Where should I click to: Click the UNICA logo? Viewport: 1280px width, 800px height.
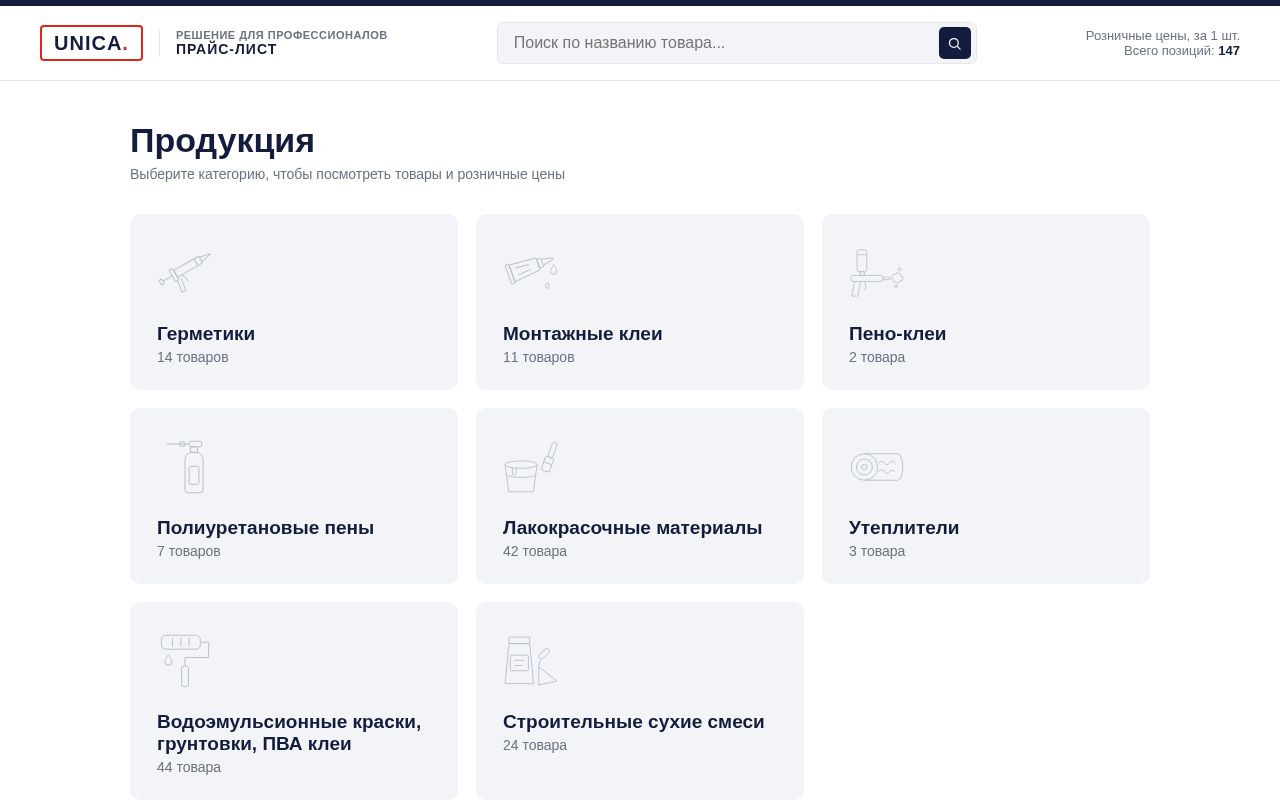click(x=91, y=43)
